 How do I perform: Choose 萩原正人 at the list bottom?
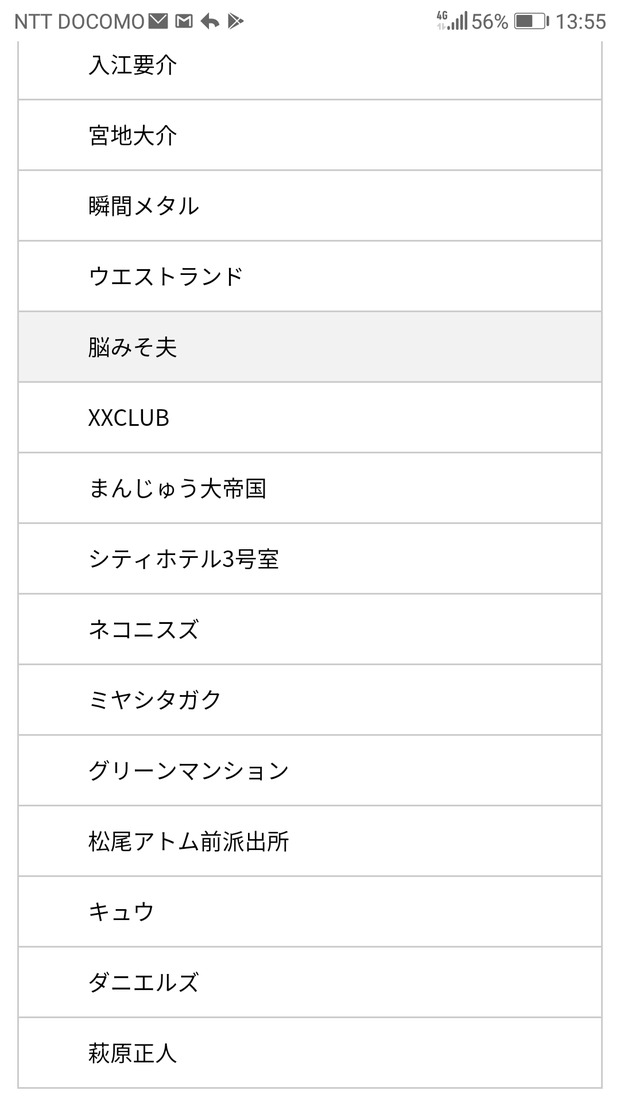point(310,1053)
